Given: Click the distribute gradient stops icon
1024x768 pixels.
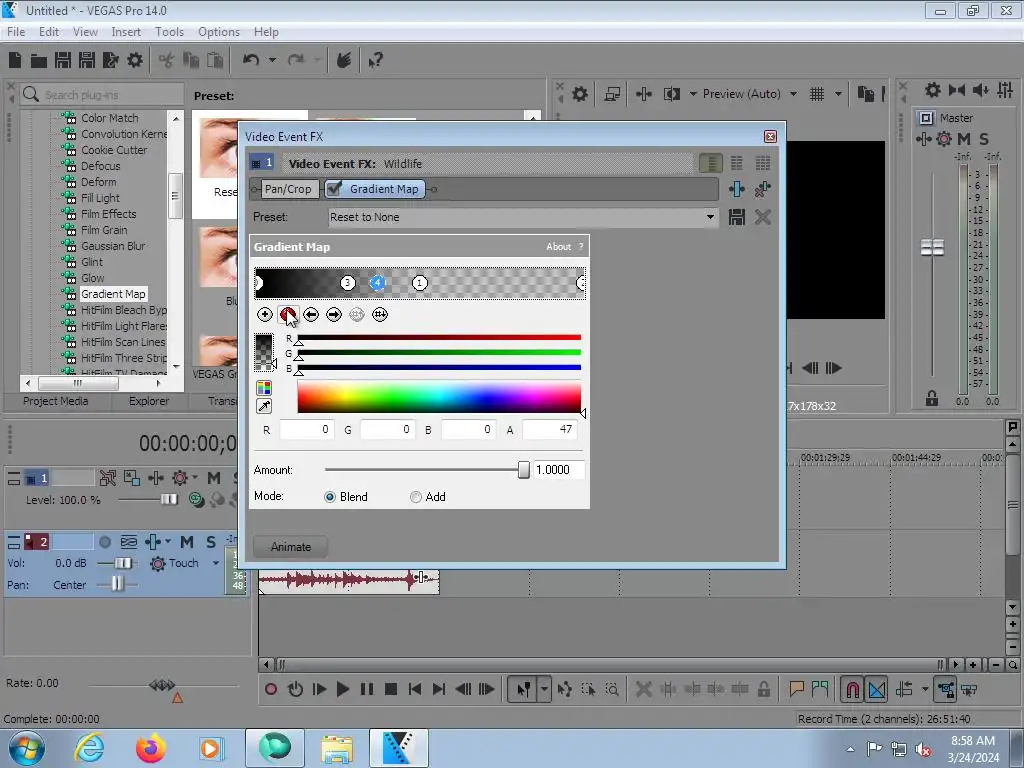Looking at the screenshot, I should [379, 315].
